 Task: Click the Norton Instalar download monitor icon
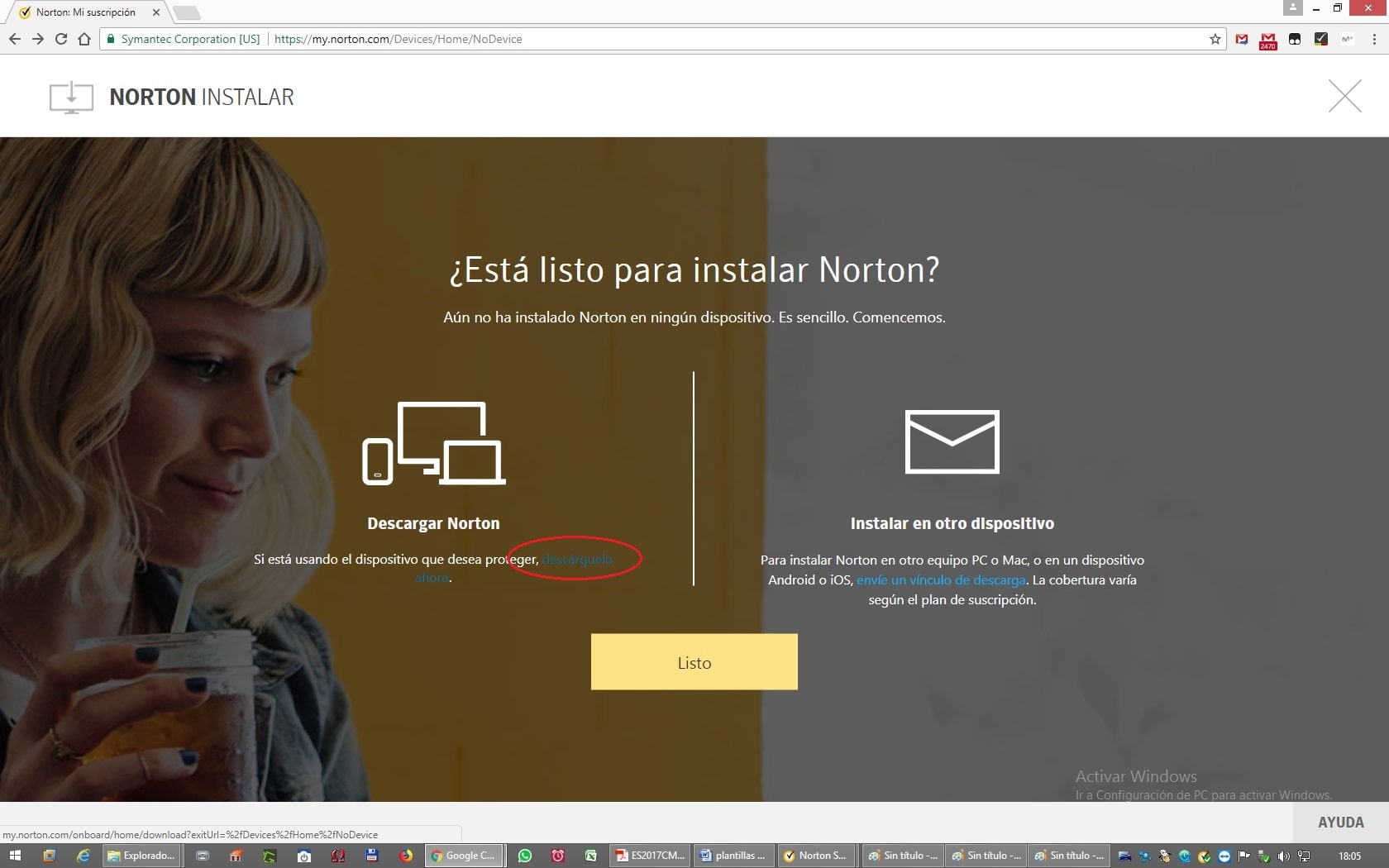[x=71, y=98]
